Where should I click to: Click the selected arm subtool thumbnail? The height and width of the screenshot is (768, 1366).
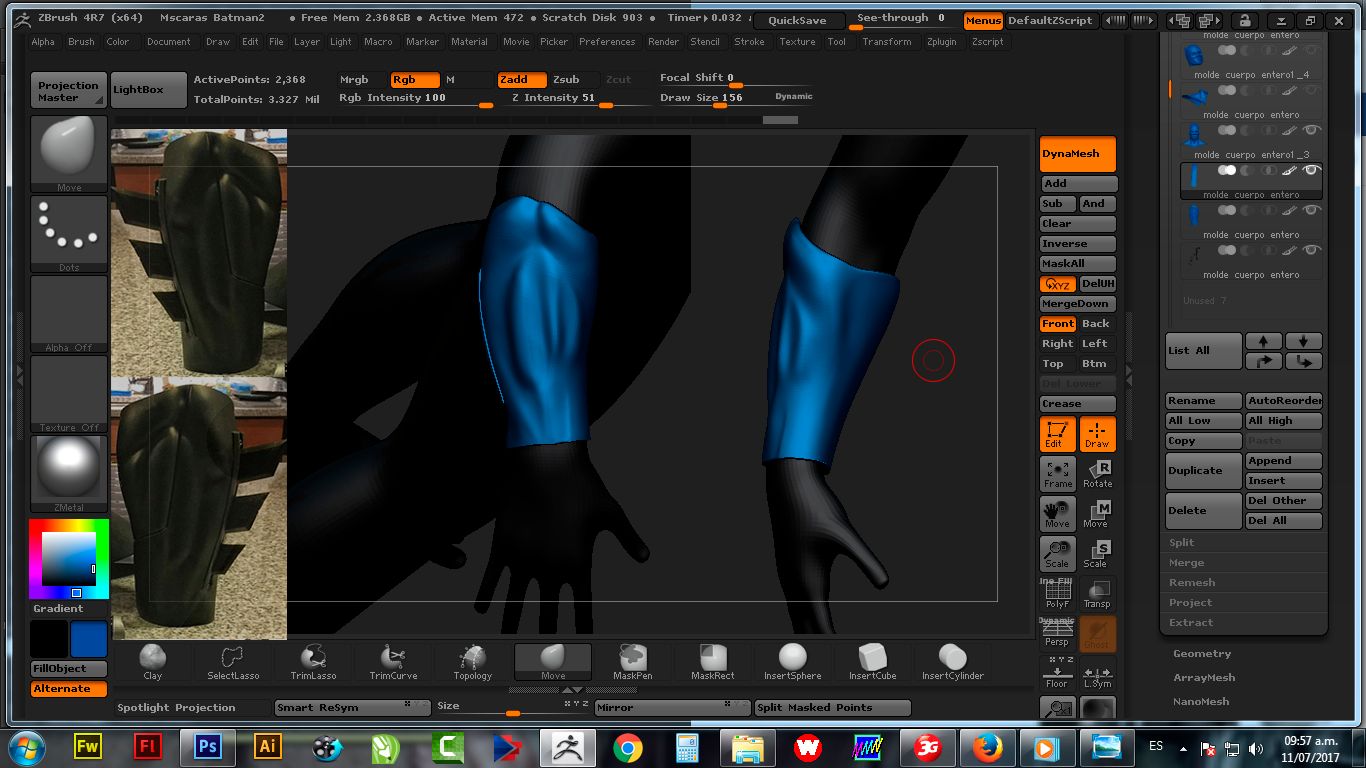(x=1193, y=176)
